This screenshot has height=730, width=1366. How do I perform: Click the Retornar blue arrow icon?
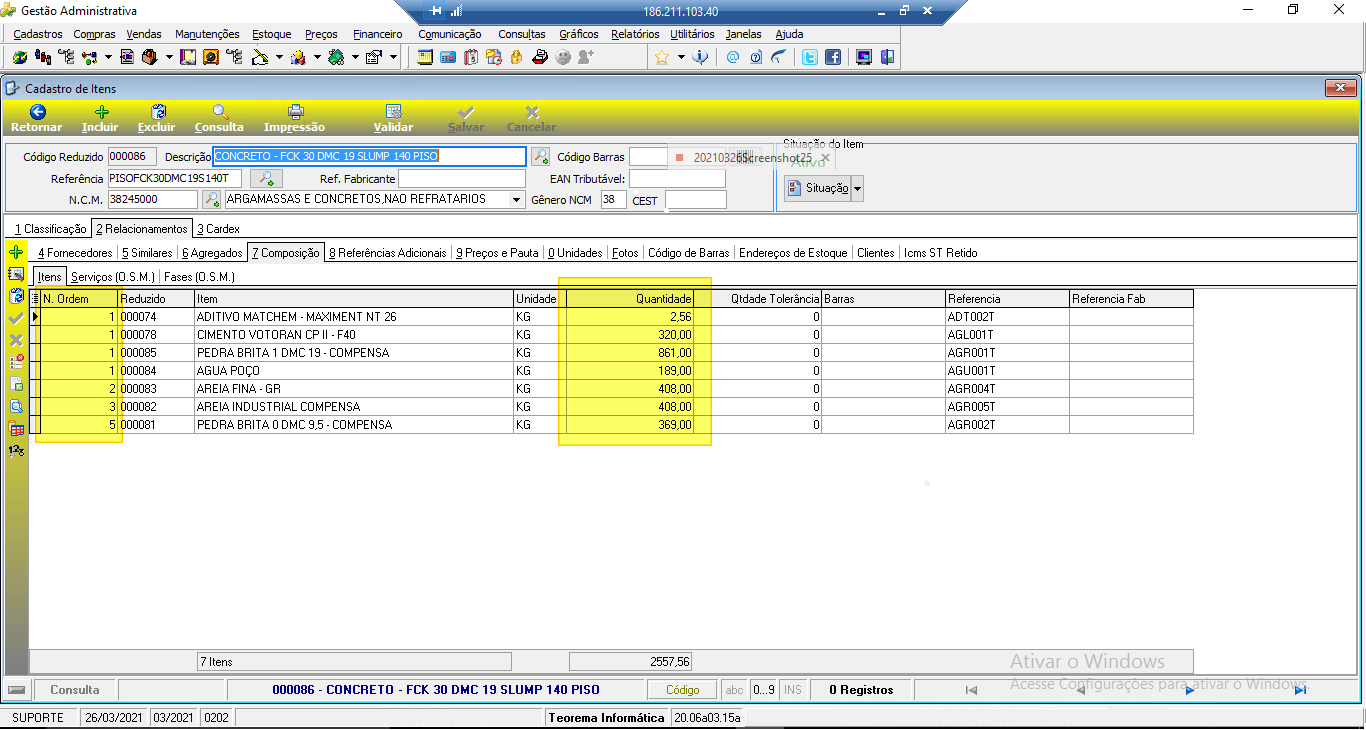pos(37,112)
